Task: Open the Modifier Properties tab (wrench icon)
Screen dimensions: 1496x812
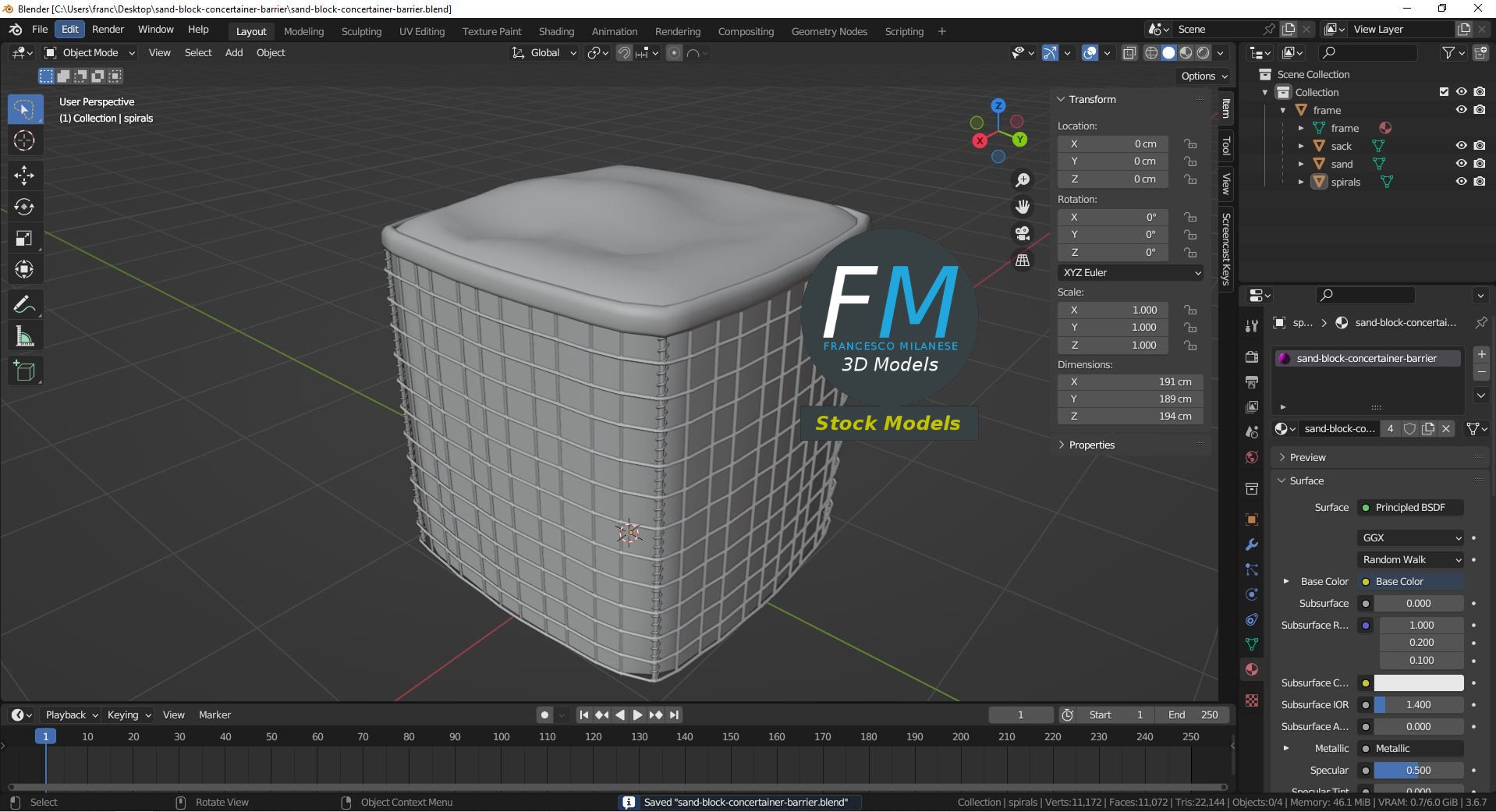Action: (x=1251, y=544)
